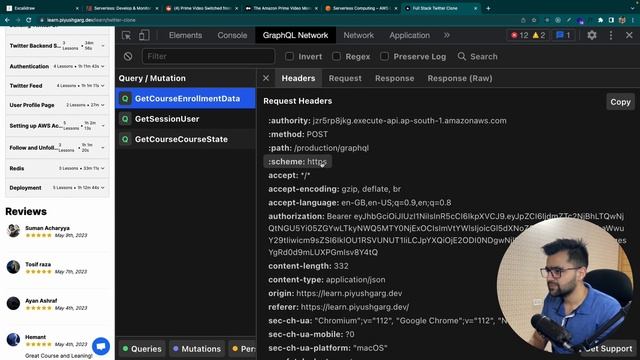
Task: Toggle the Queries filter
Action: pyautogui.click(x=142, y=349)
